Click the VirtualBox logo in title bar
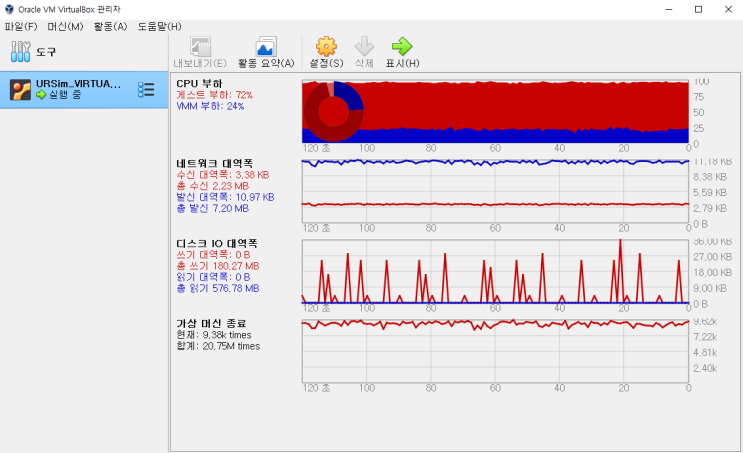Image resolution: width=743 pixels, height=453 pixels. [x=9, y=9]
